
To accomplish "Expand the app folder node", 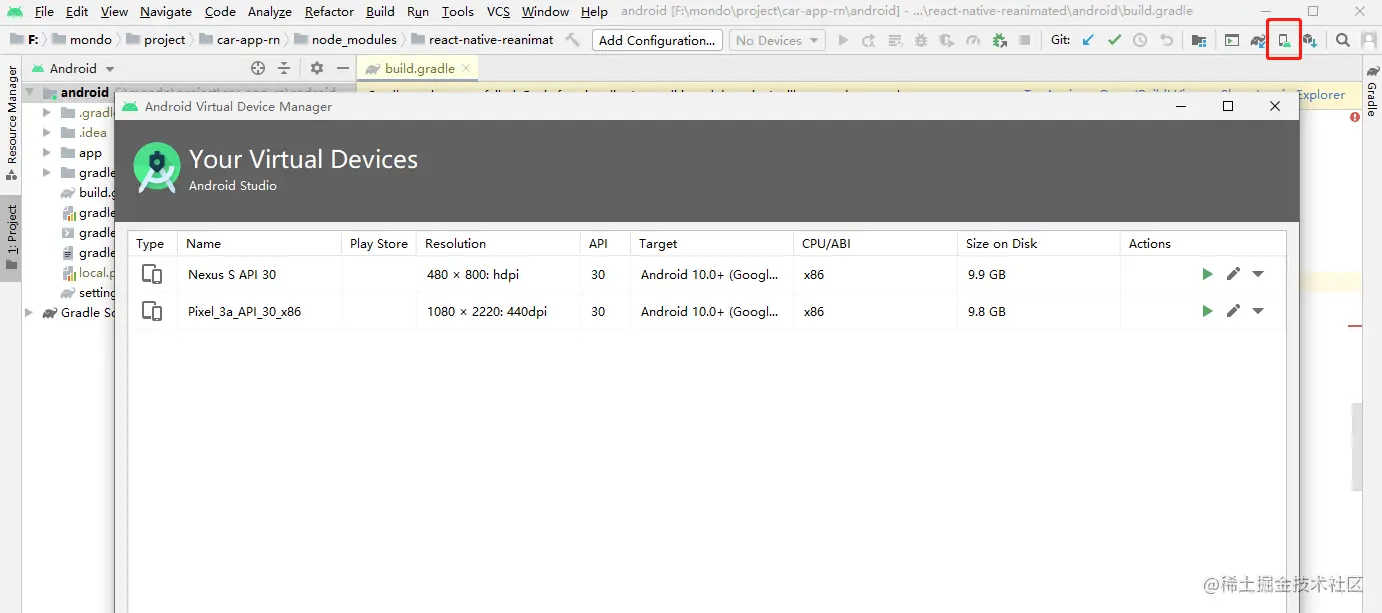I will [x=47, y=153].
